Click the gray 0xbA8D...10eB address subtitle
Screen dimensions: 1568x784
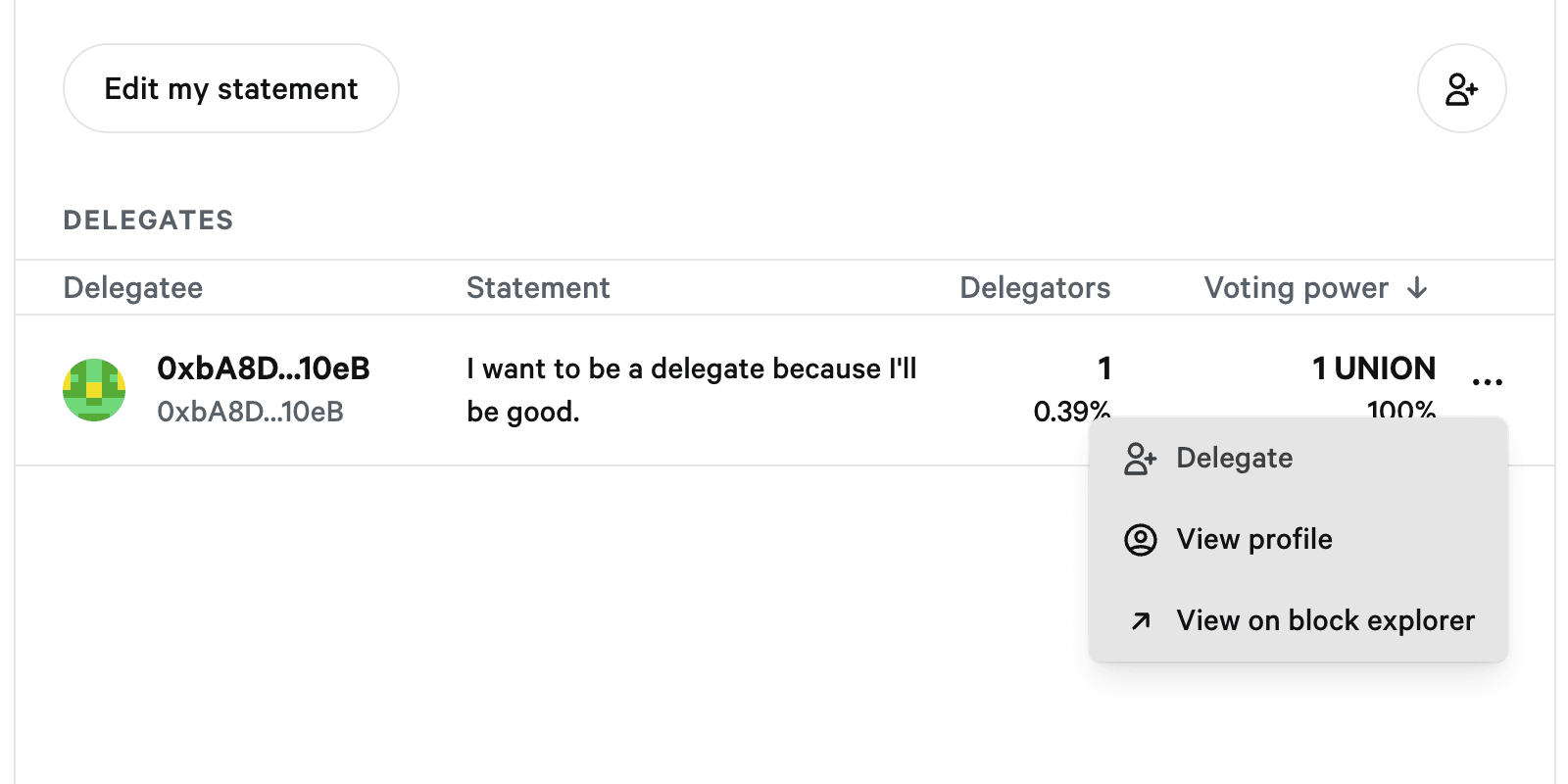tap(250, 412)
